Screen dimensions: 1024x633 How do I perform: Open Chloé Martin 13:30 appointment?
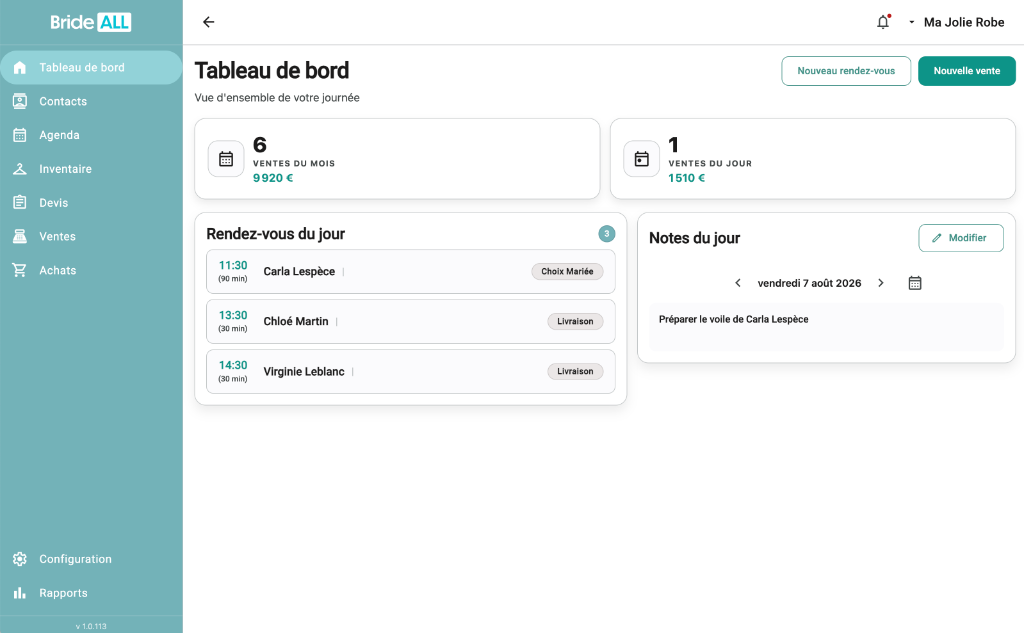(x=411, y=321)
